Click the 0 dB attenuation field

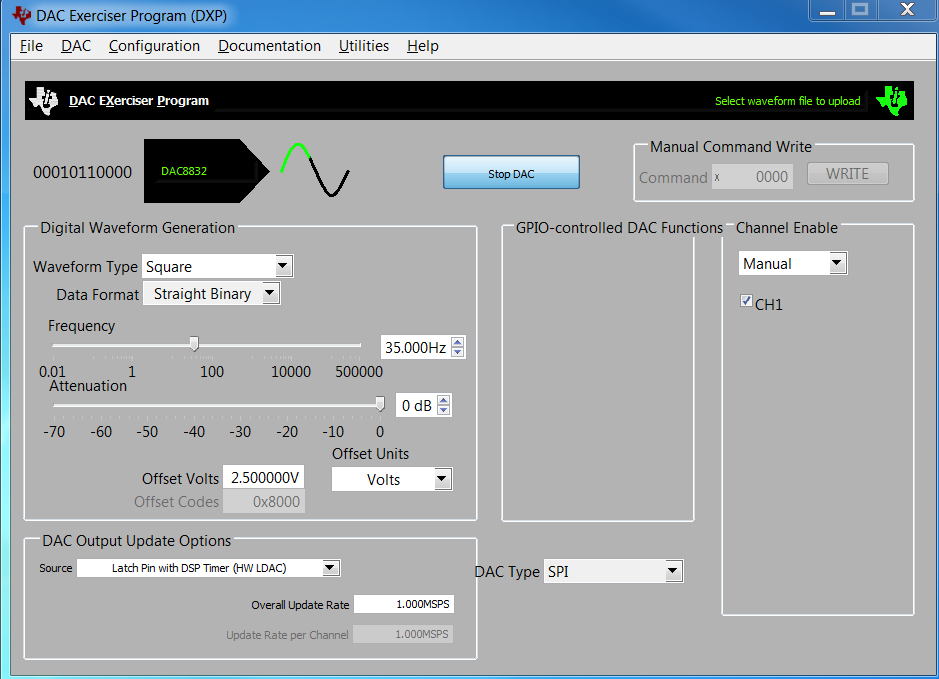coord(416,405)
